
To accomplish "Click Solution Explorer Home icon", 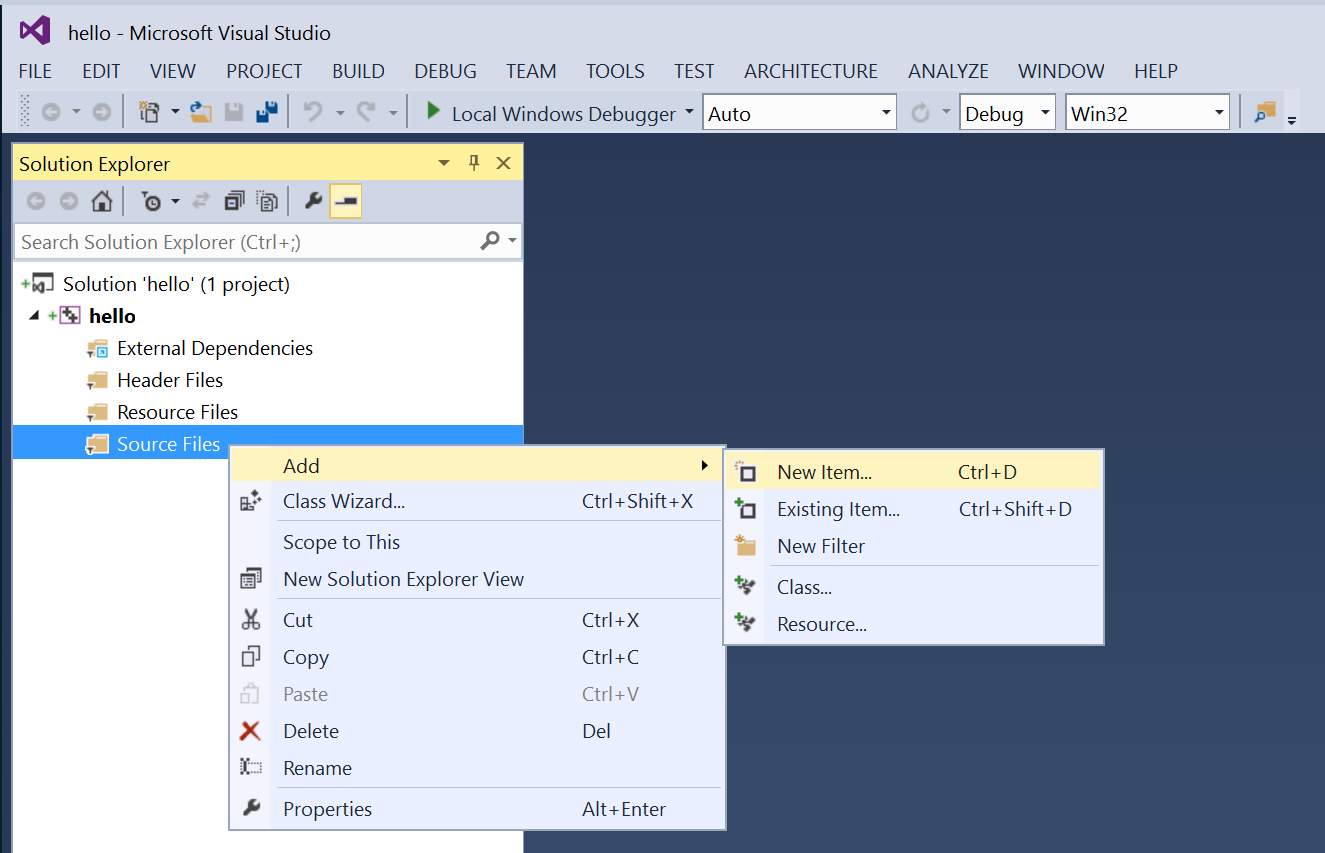I will 101,201.
